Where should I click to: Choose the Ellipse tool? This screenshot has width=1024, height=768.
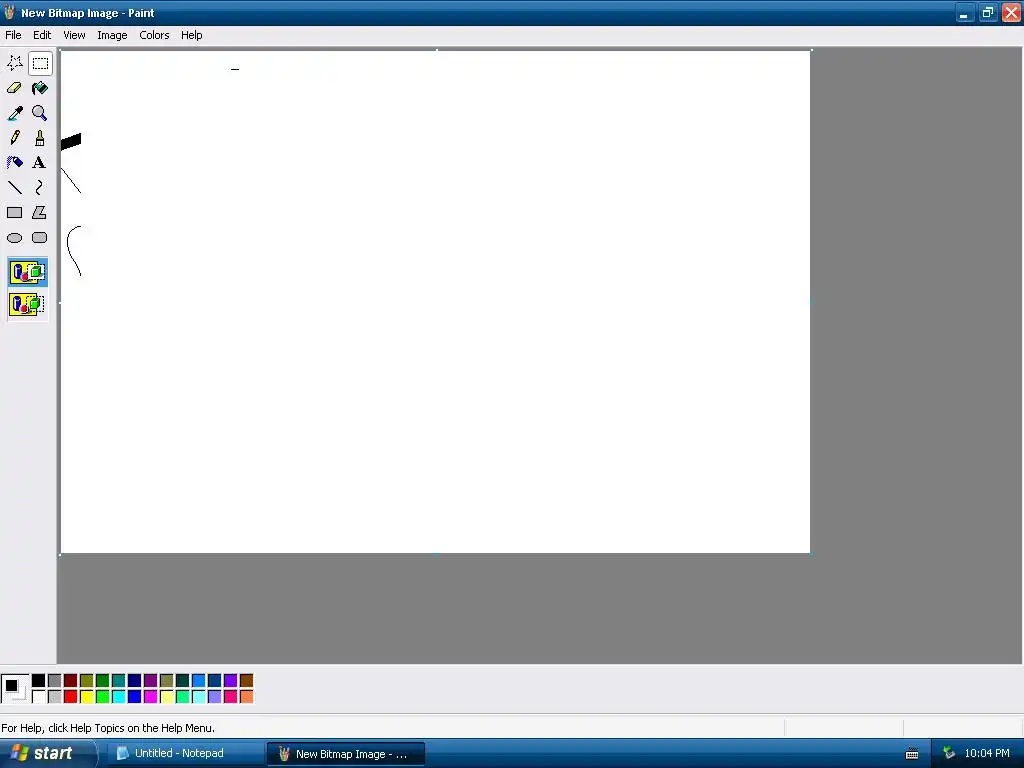[x=14, y=238]
